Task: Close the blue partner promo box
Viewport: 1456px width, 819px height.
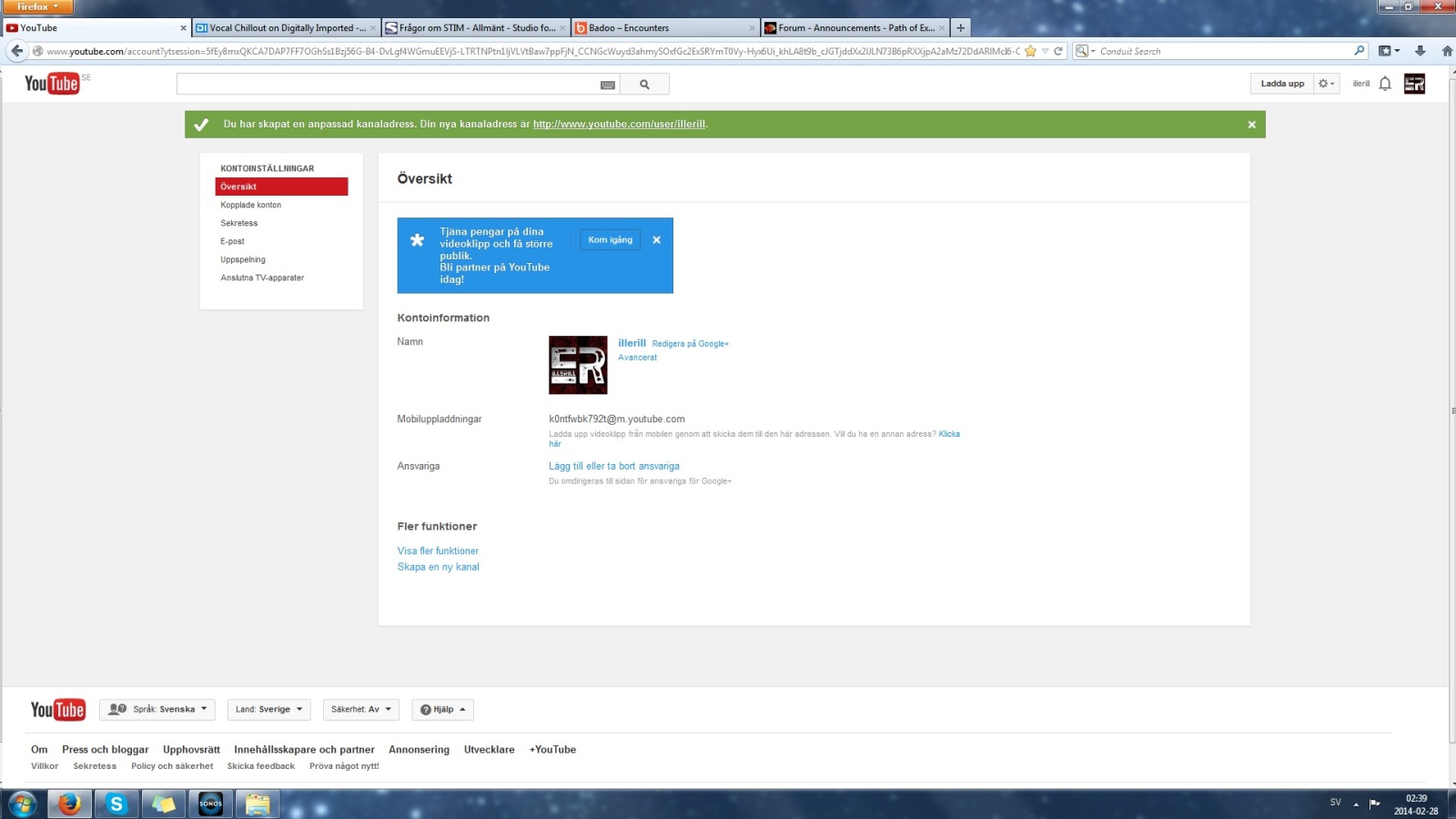Action: click(x=656, y=240)
